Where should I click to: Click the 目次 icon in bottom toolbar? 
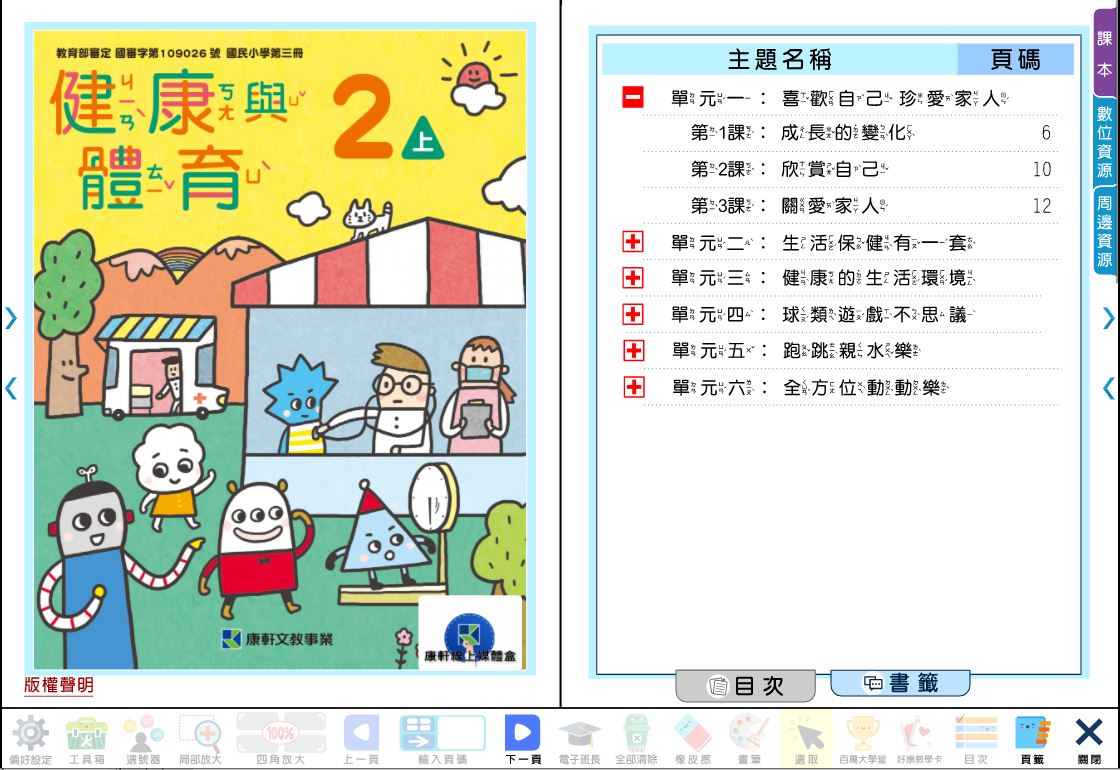(x=976, y=739)
